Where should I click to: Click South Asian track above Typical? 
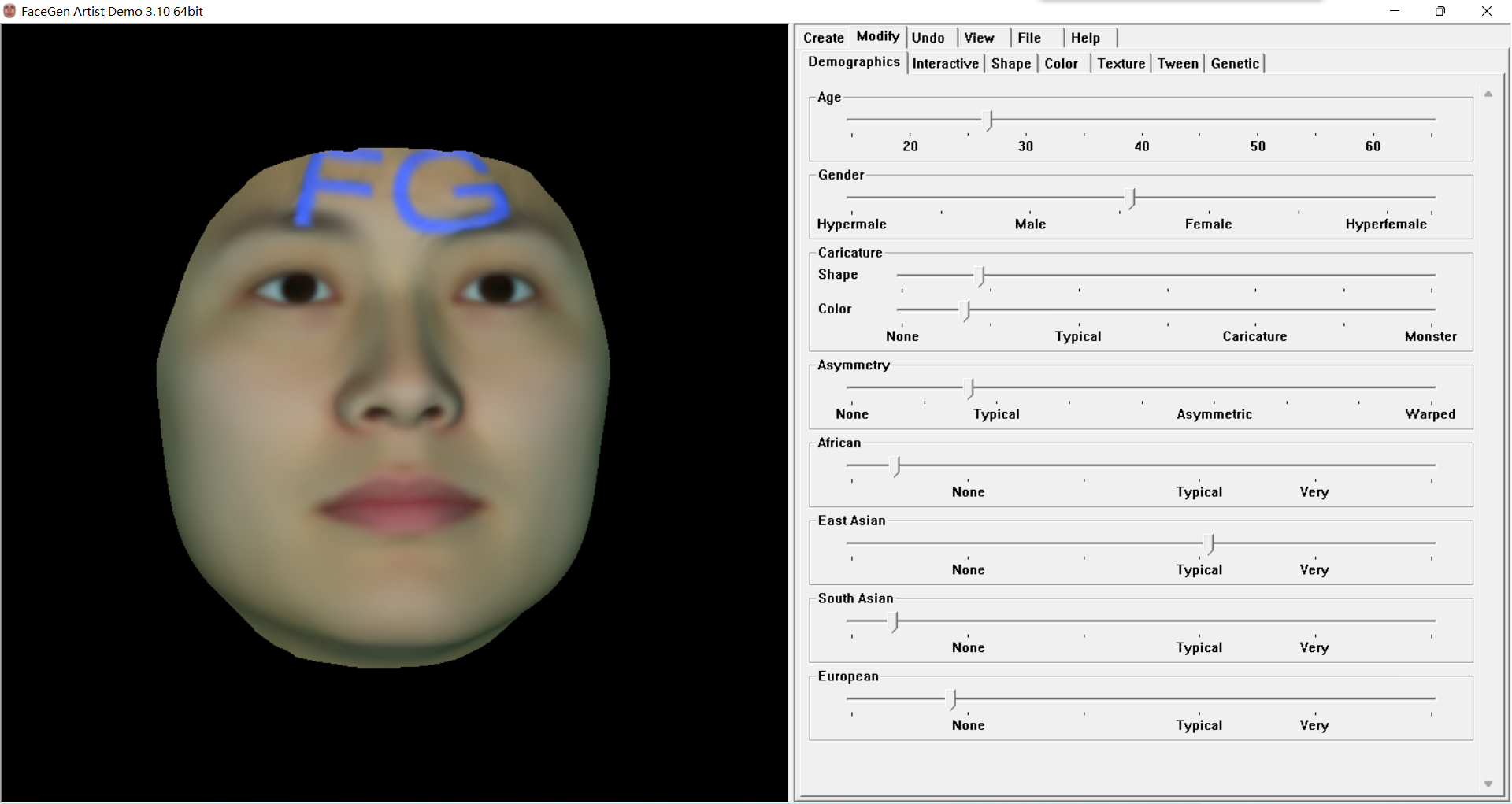point(1199,621)
